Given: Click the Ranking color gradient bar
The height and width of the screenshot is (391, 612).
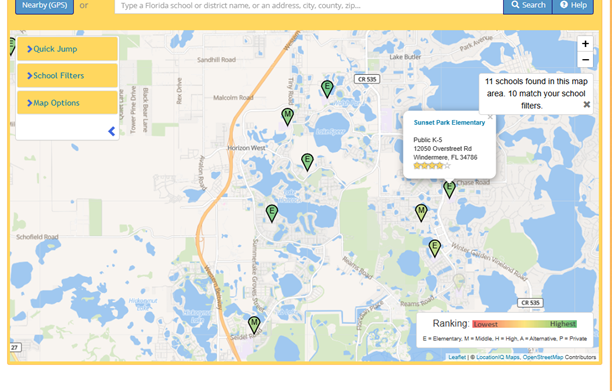Looking at the screenshot, I should 524,324.
